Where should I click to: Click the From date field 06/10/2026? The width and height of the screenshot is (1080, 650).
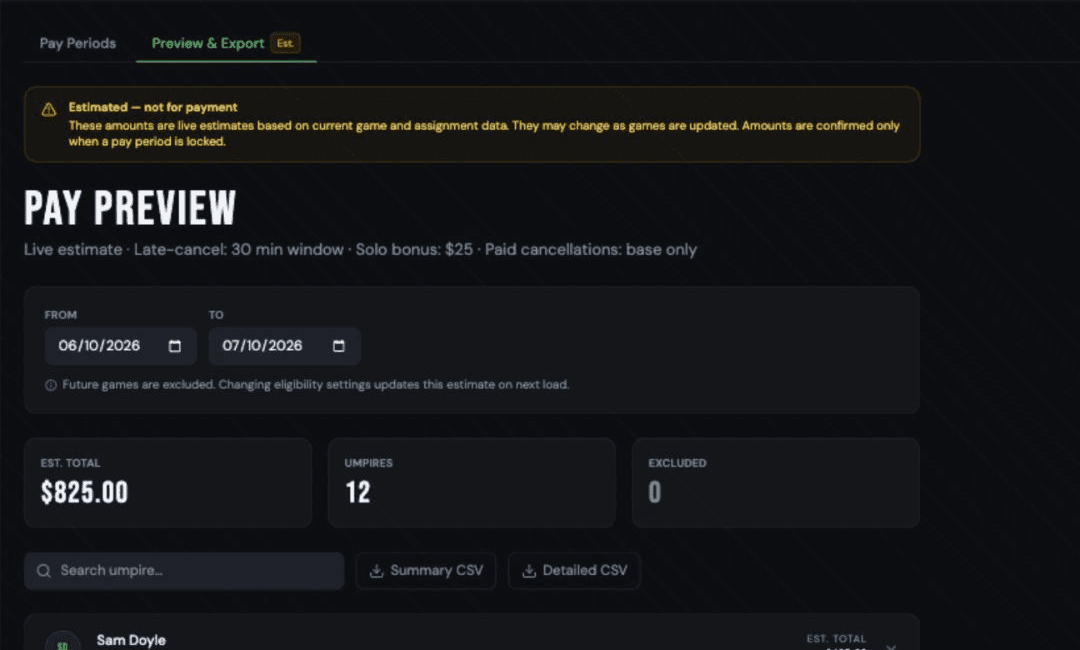click(121, 346)
